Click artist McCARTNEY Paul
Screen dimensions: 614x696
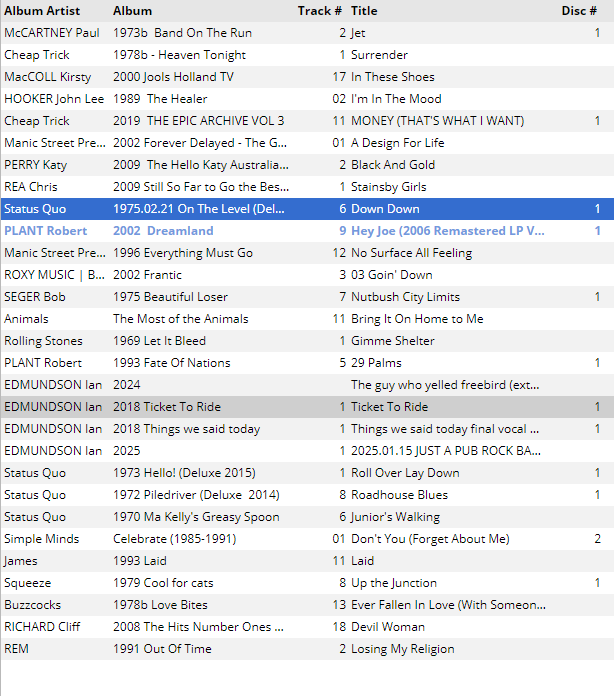click(x=52, y=33)
